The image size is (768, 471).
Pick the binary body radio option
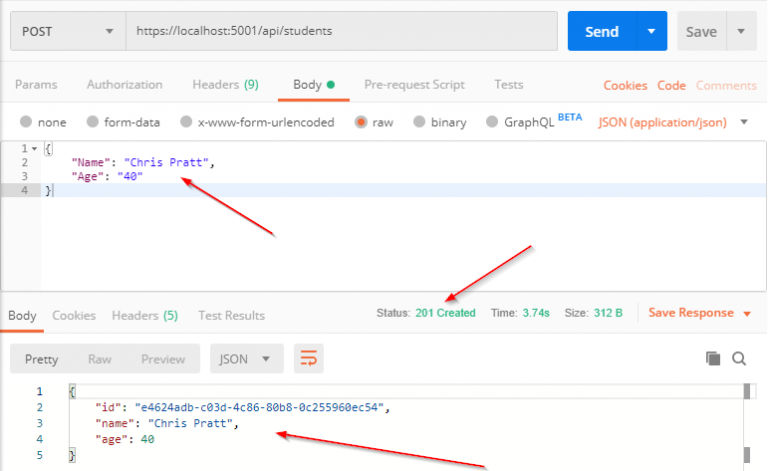pyautogui.click(x=419, y=122)
